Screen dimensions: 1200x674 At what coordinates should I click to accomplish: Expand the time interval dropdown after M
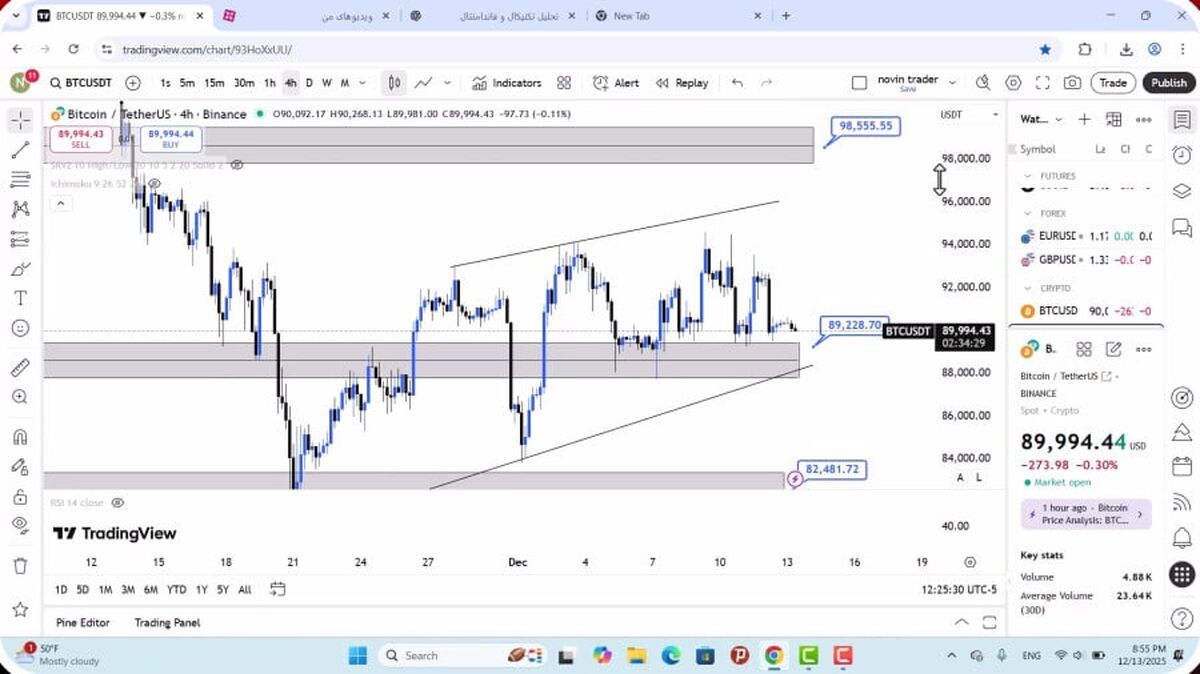[362, 83]
